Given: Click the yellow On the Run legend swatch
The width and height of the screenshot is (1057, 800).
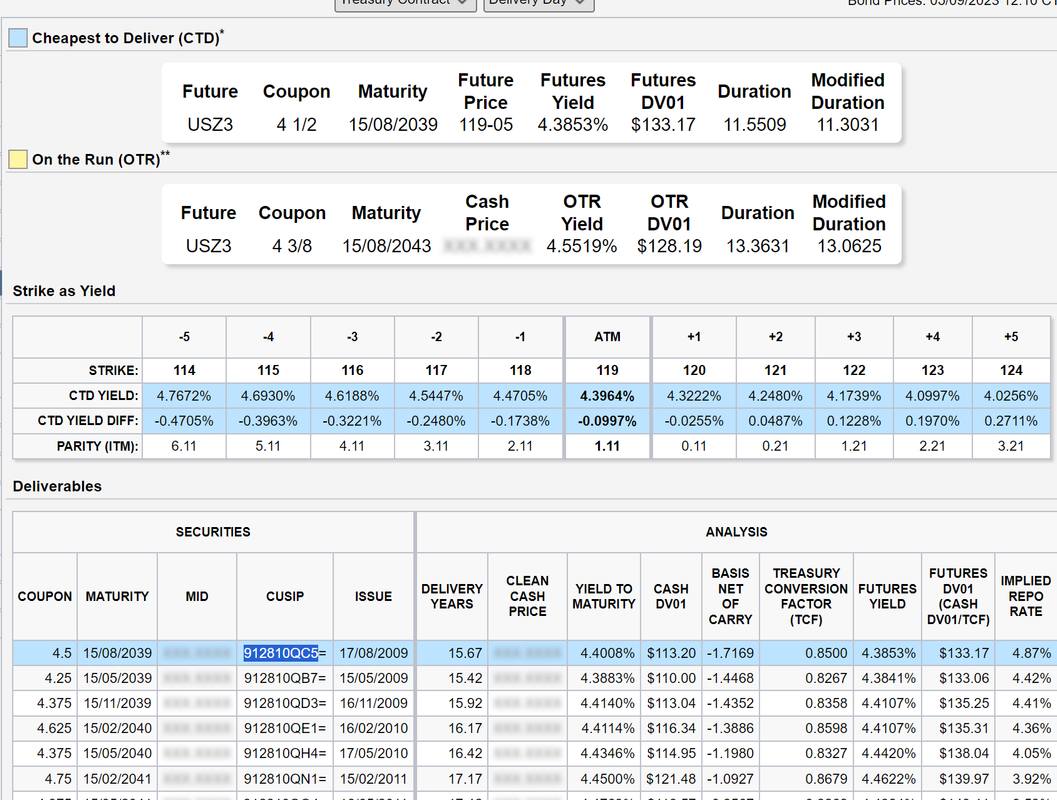Looking at the screenshot, I should coord(18,160).
